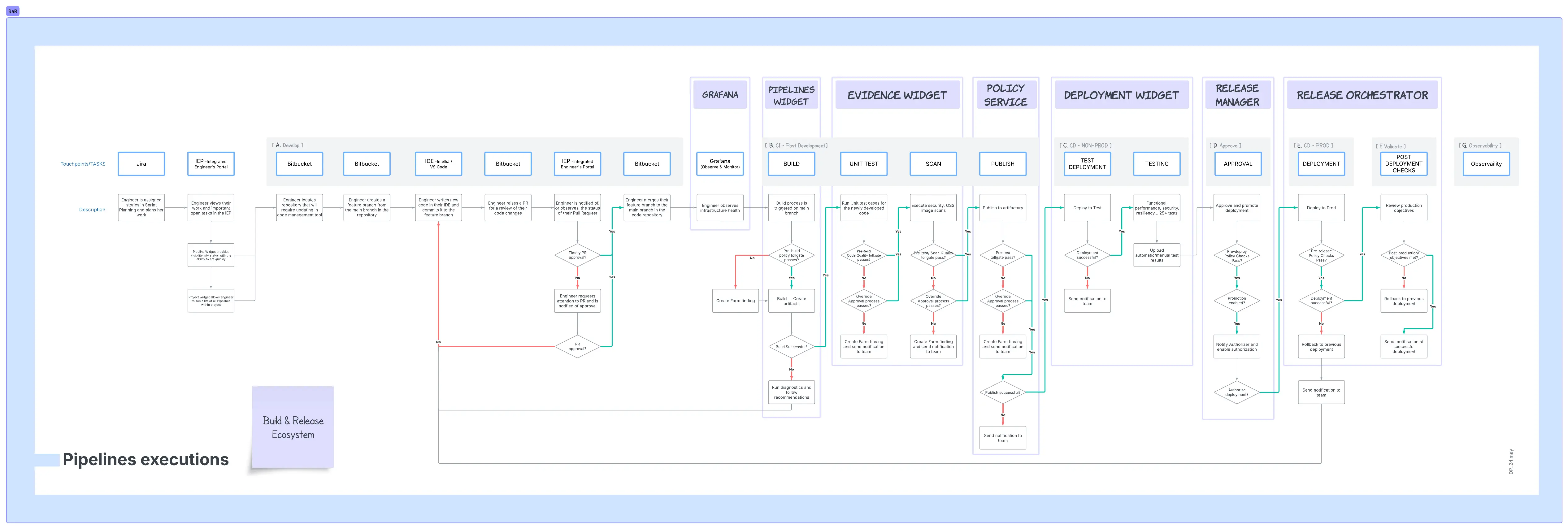Select 'Upload automatic/manual test results' box
1568x529 pixels.
[1157, 255]
